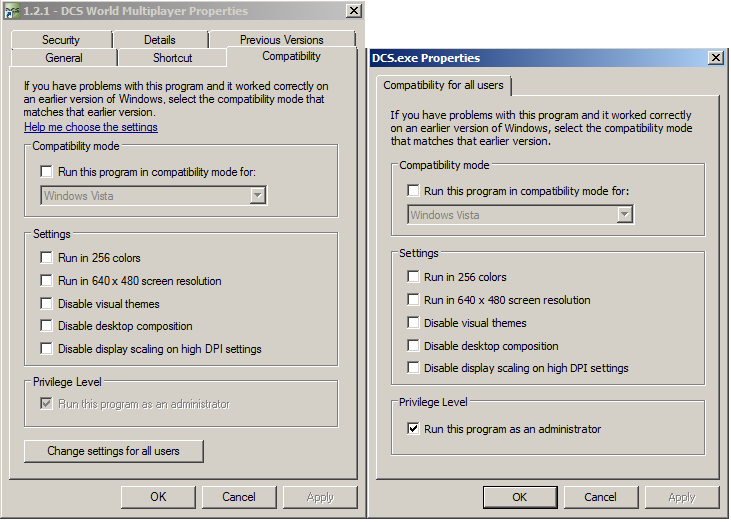The image size is (731, 522).
Task: Open the Details tab
Action: click(x=160, y=40)
